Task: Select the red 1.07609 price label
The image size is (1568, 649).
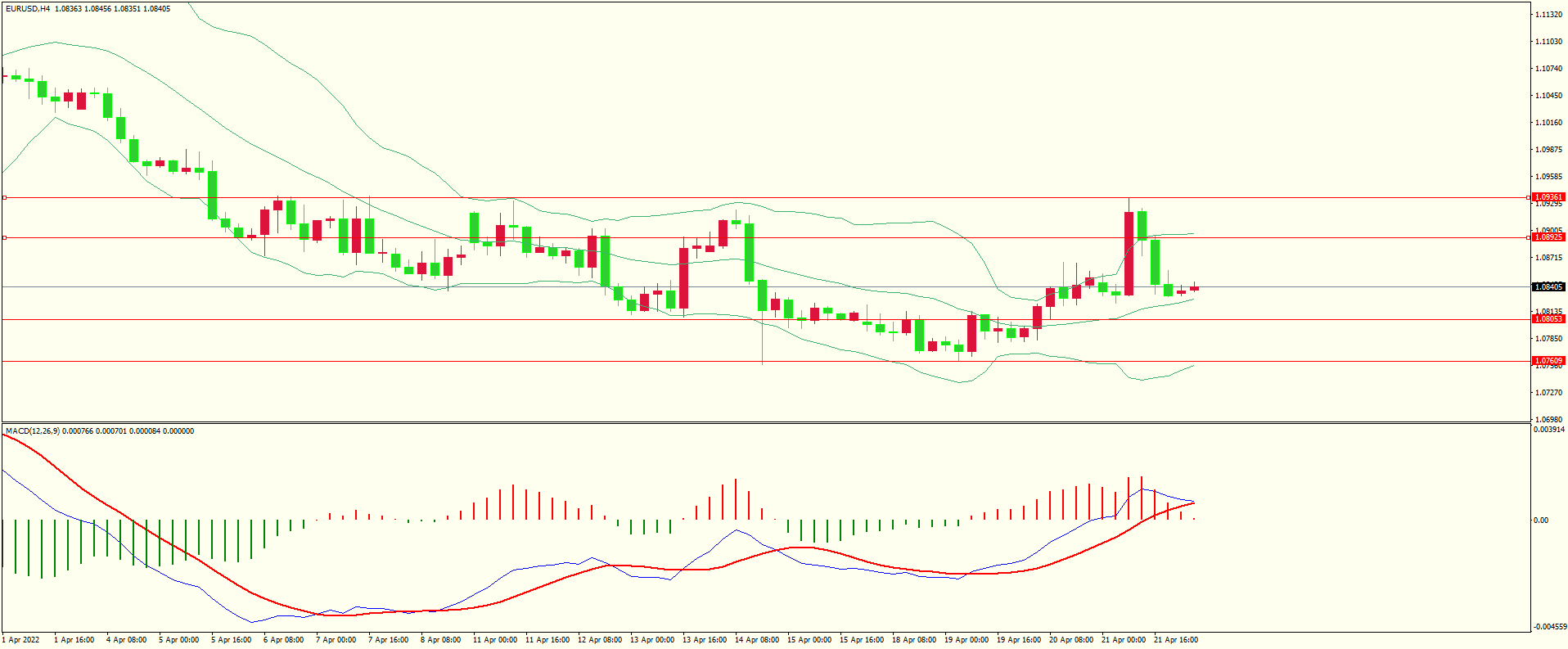Action: point(1548,361)
